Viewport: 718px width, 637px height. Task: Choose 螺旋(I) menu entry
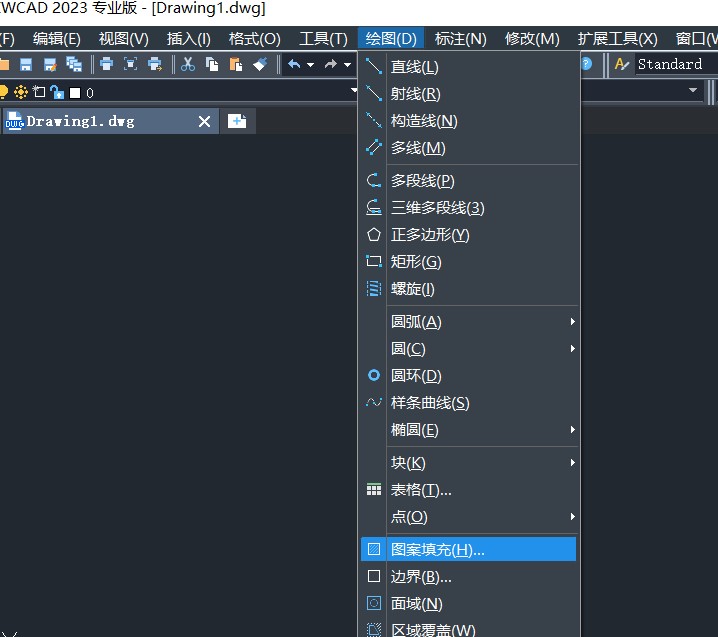[x=468, y=289]
